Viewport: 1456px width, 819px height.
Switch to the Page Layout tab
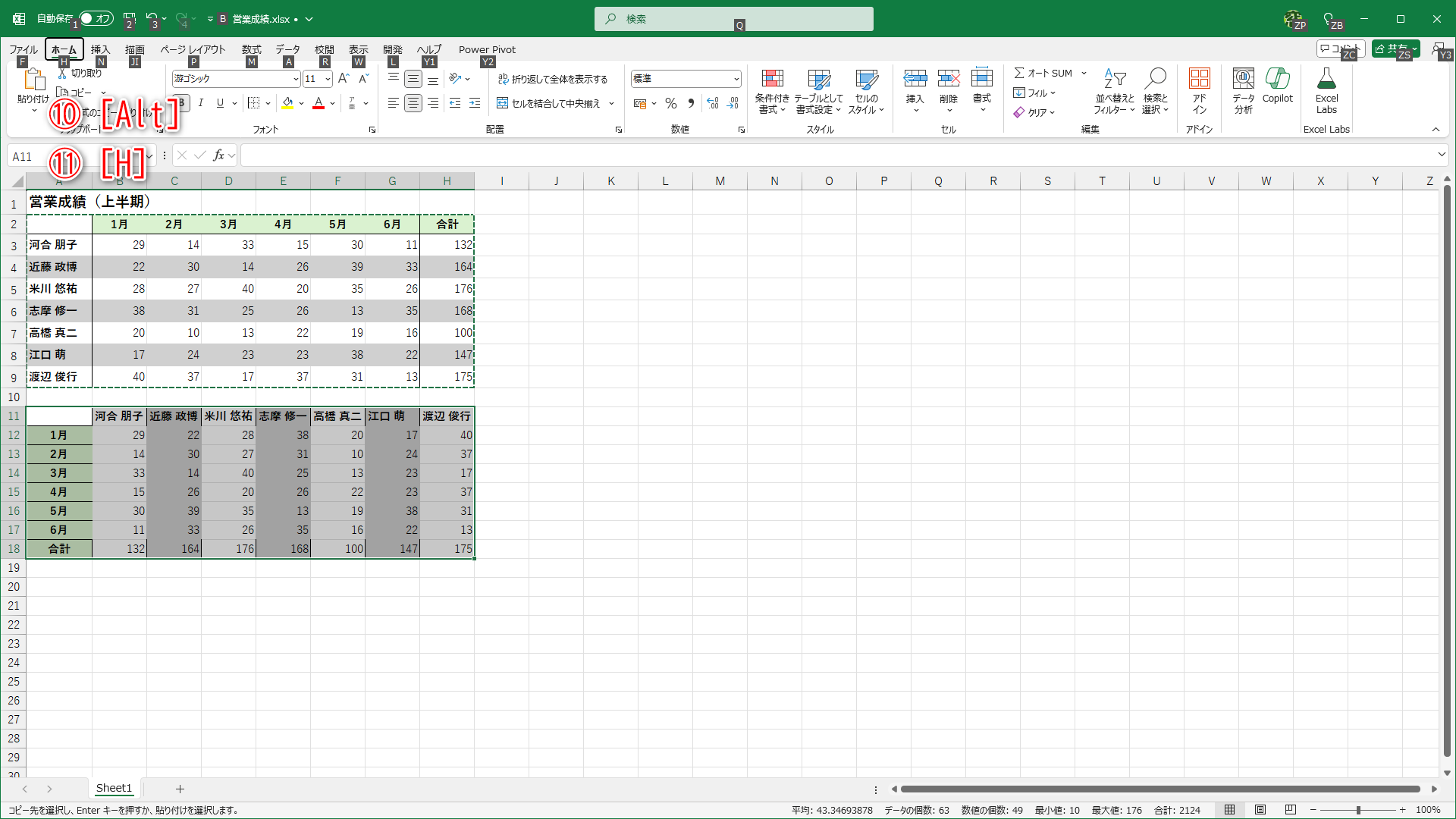click(x=193, y=49)
